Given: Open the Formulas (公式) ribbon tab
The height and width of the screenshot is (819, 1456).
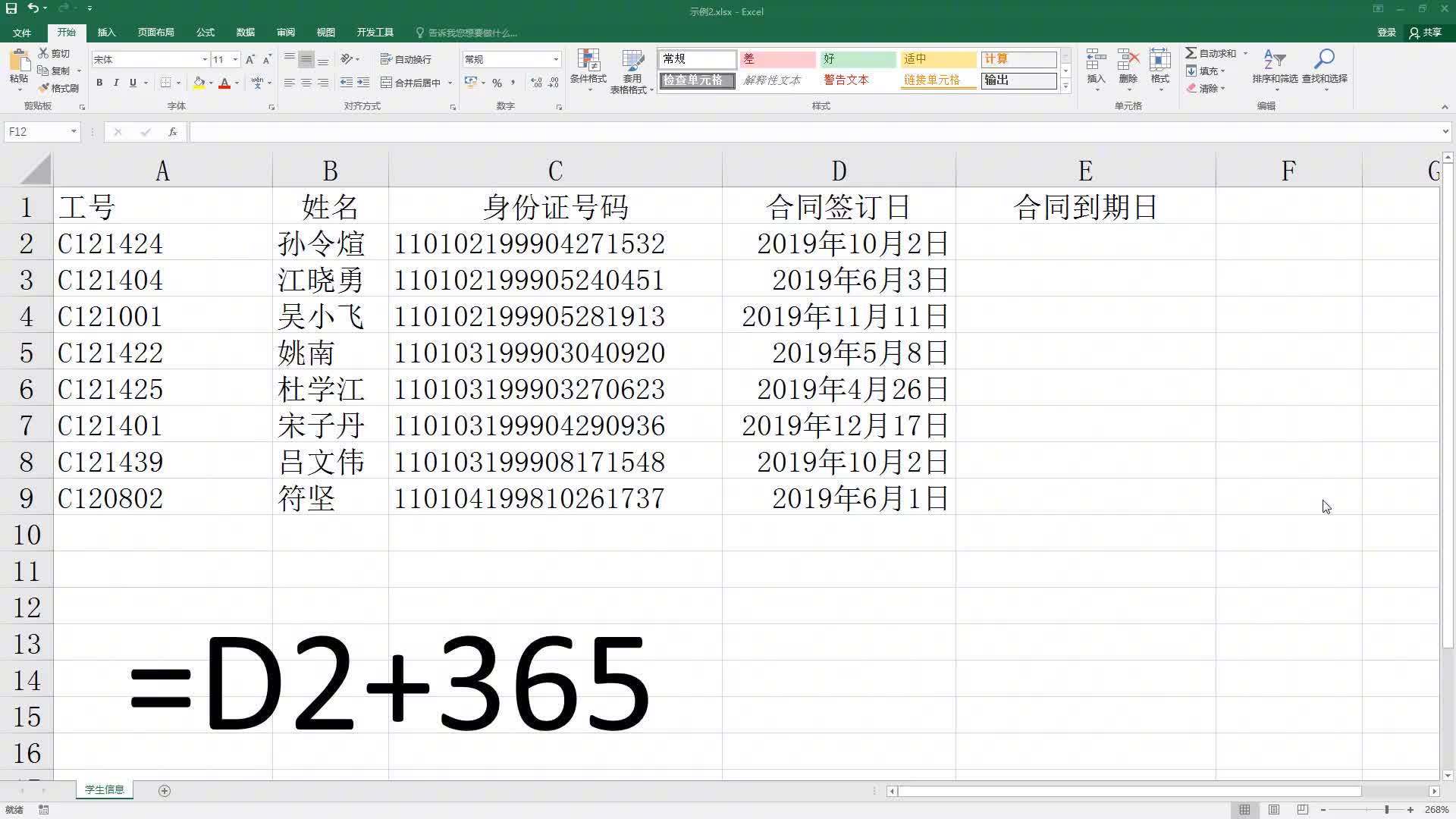Looking at the screenshot, I should [x=205, y=33].
